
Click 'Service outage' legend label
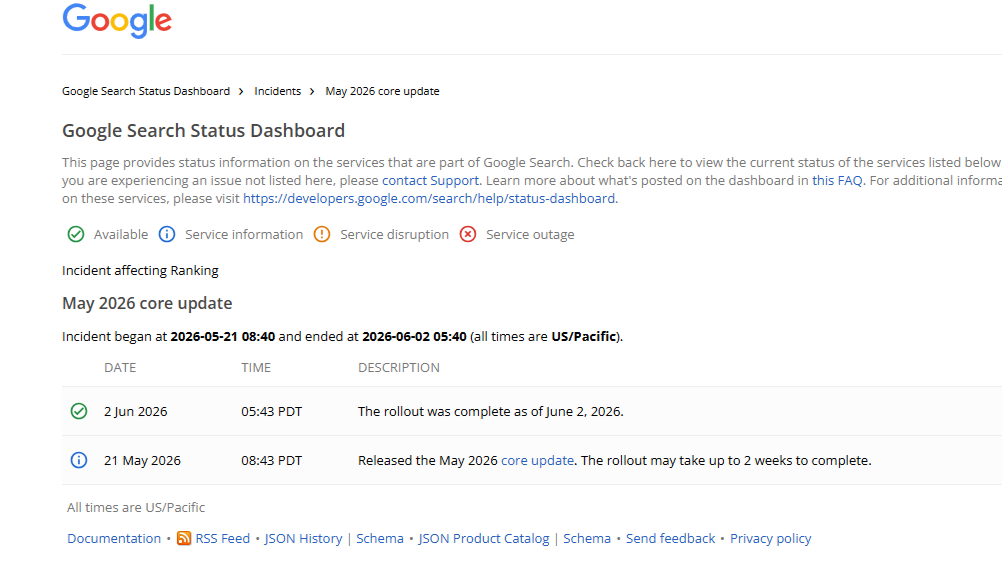530,235
